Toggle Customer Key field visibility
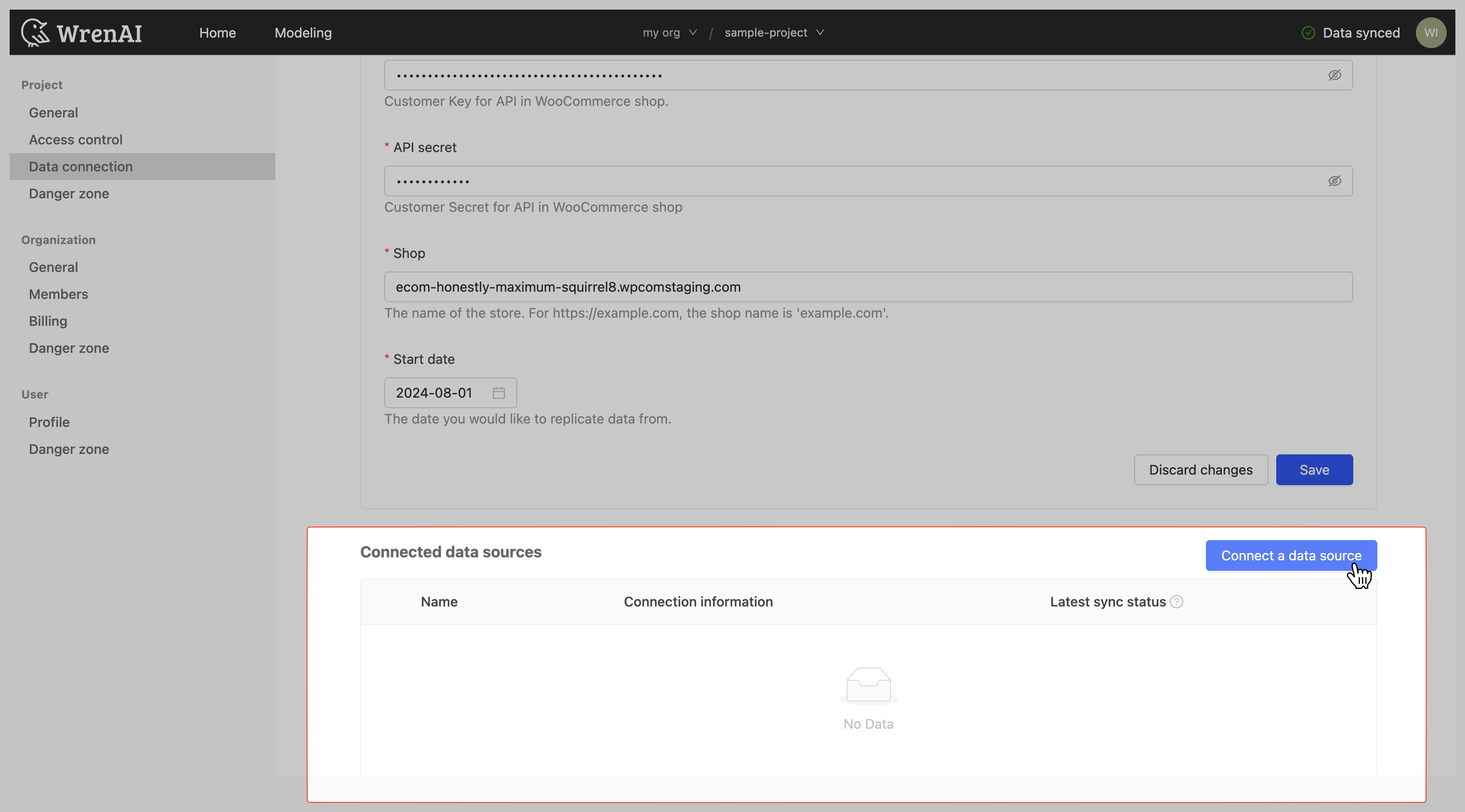Viewport: 1465px width, 812px height. coord(1335,75)
